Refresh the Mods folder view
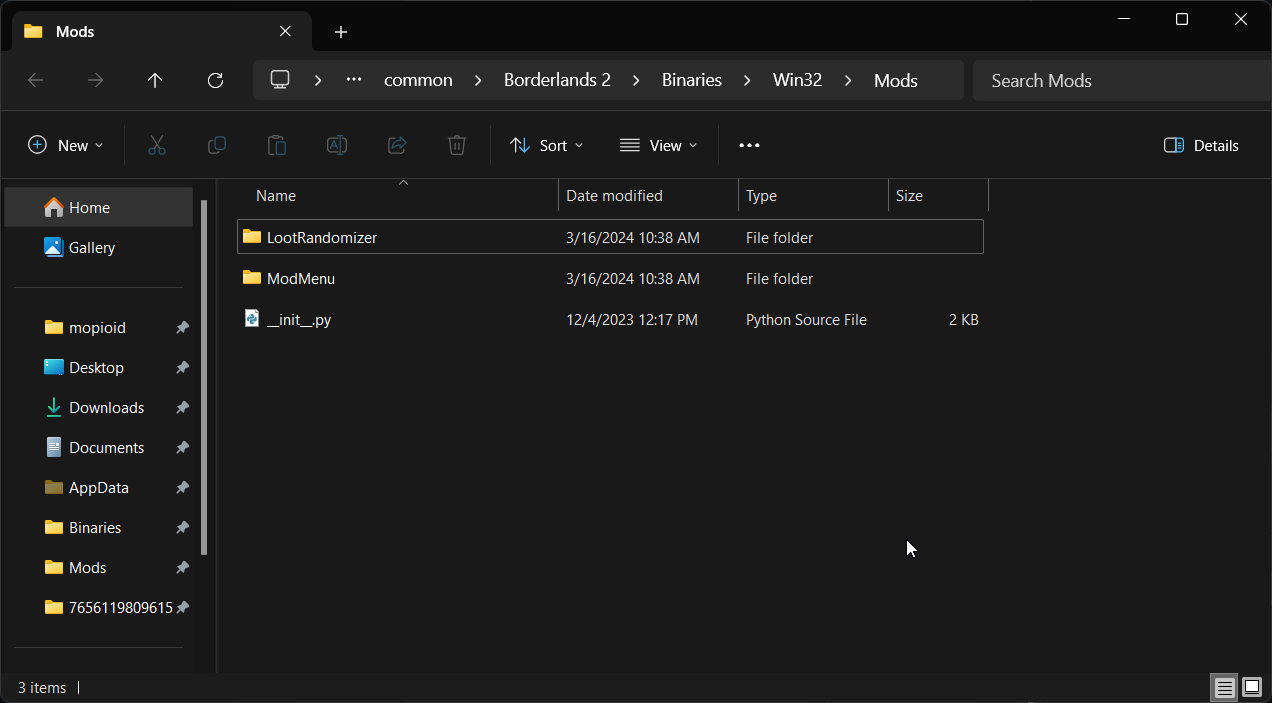Screen dimensions: 1272x703 tap(215, 80)
